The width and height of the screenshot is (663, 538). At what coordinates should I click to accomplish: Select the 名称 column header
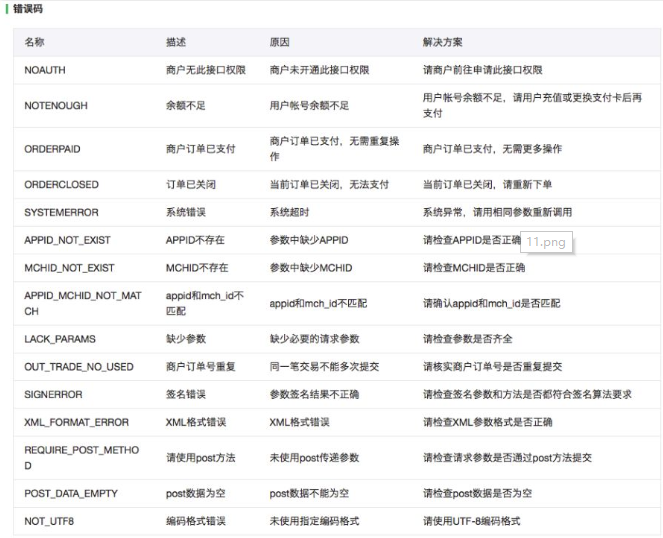34,42
